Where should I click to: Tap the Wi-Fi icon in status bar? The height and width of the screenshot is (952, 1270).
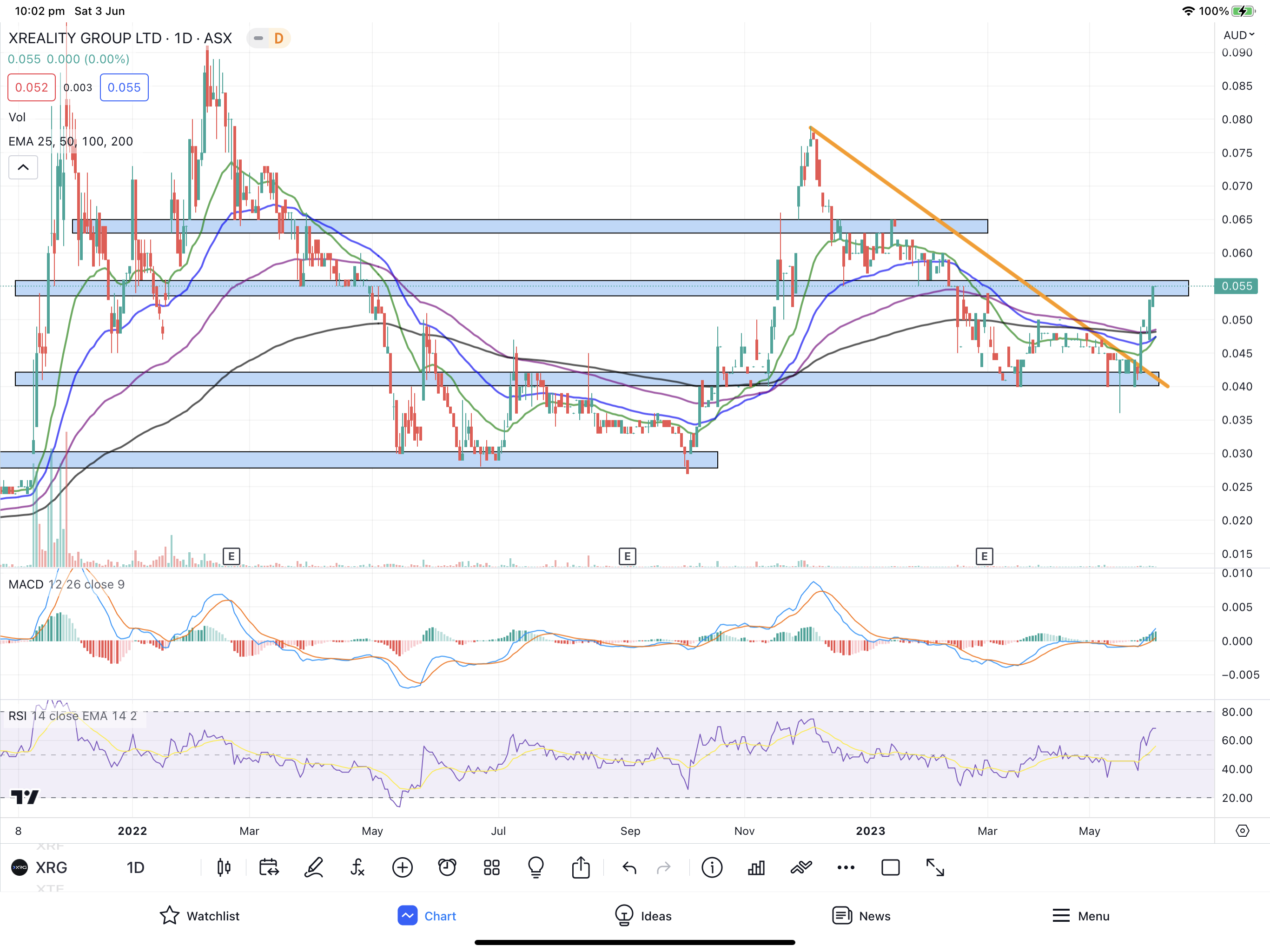click(1189, 11)
